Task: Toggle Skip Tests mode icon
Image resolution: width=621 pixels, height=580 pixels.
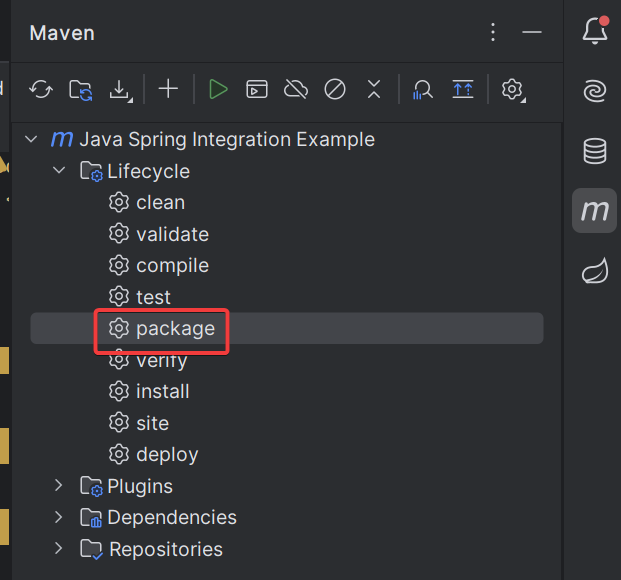Action: (x=335, y=90)
